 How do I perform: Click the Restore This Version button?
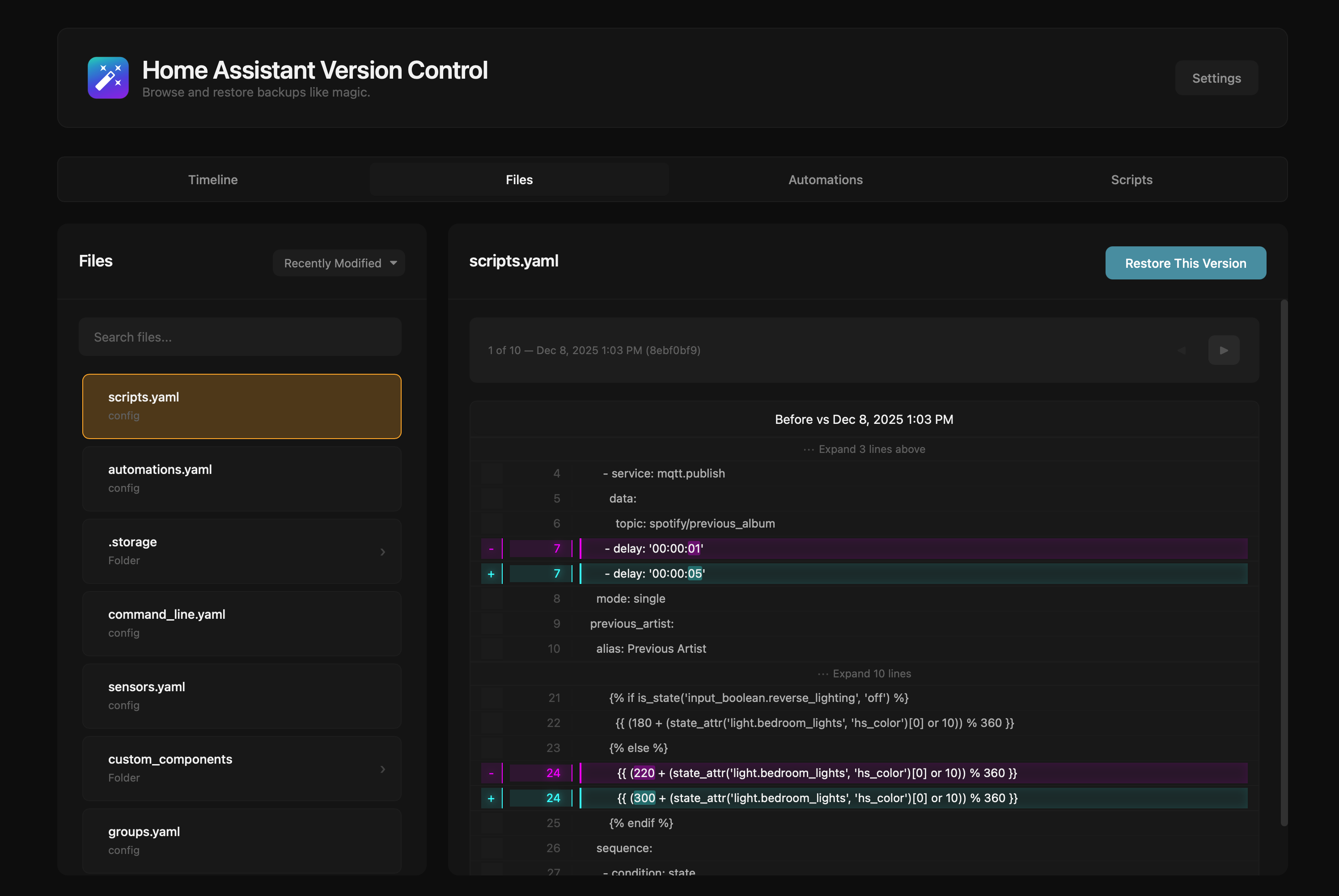pos(1185,263)
